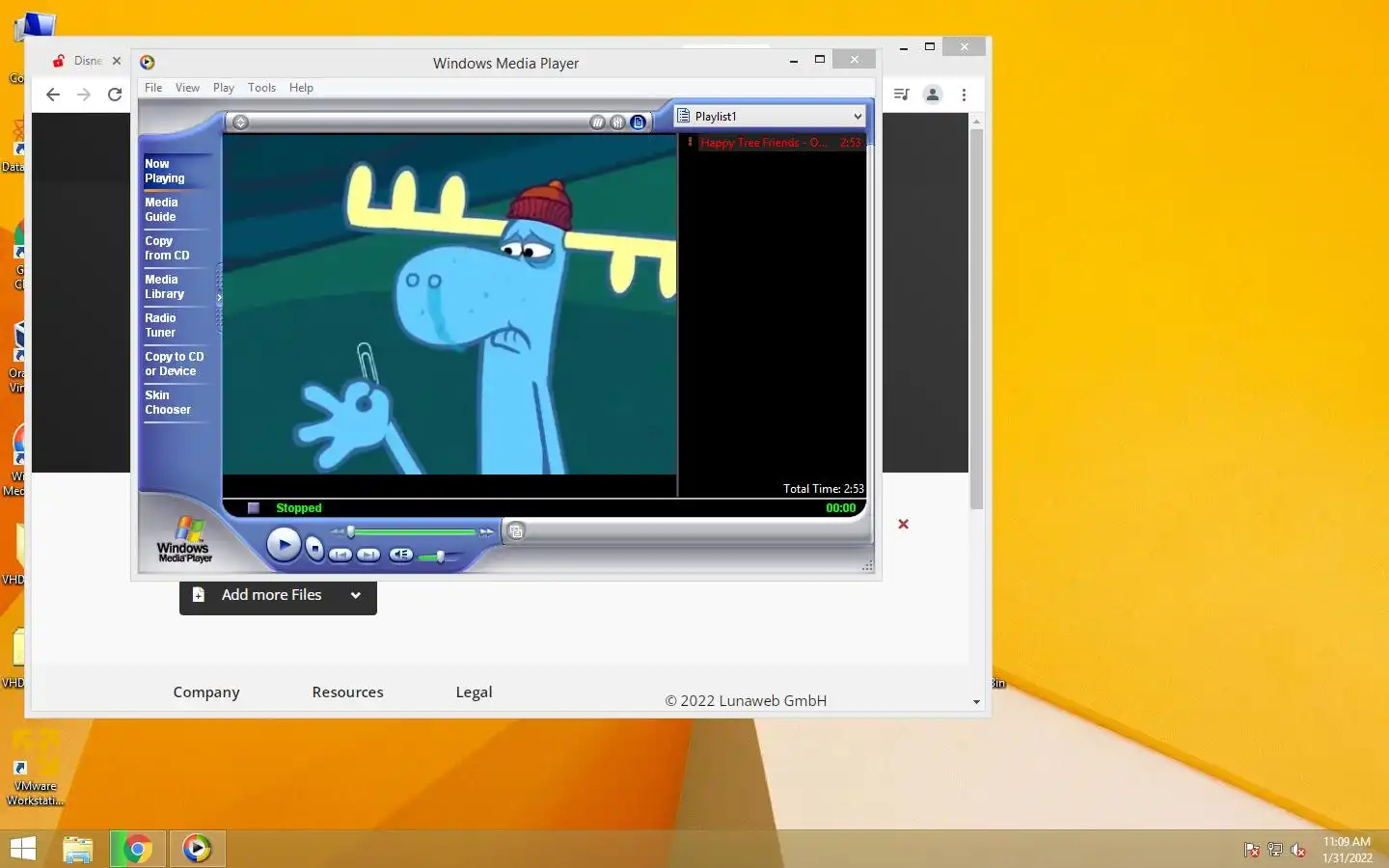Click the taskbar clock showing 11:09 AM
Viewport: 1389px width, 868px height.
pyautogui.click(x=1347, y=850)
